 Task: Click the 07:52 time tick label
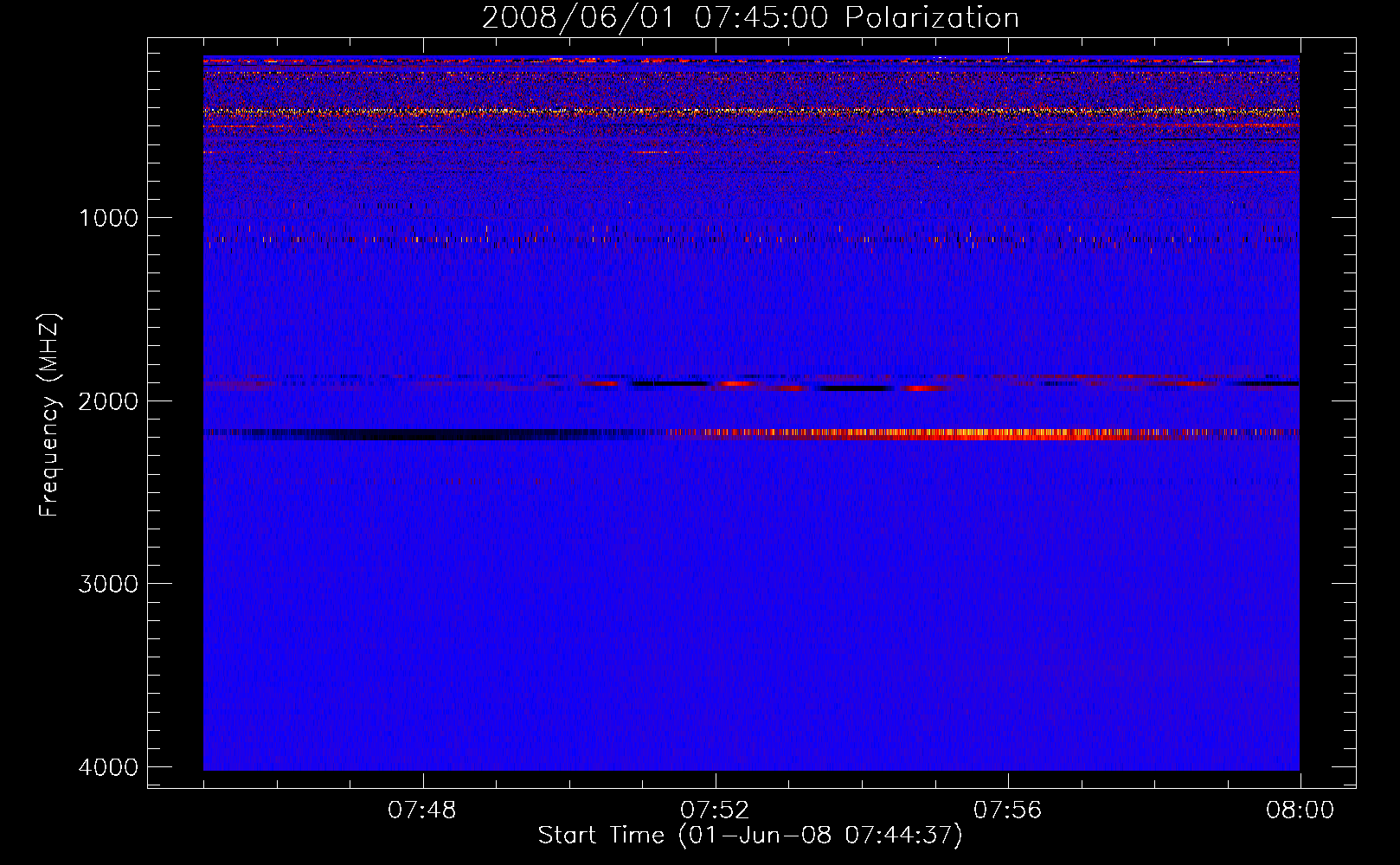click(x=715, y=811)
